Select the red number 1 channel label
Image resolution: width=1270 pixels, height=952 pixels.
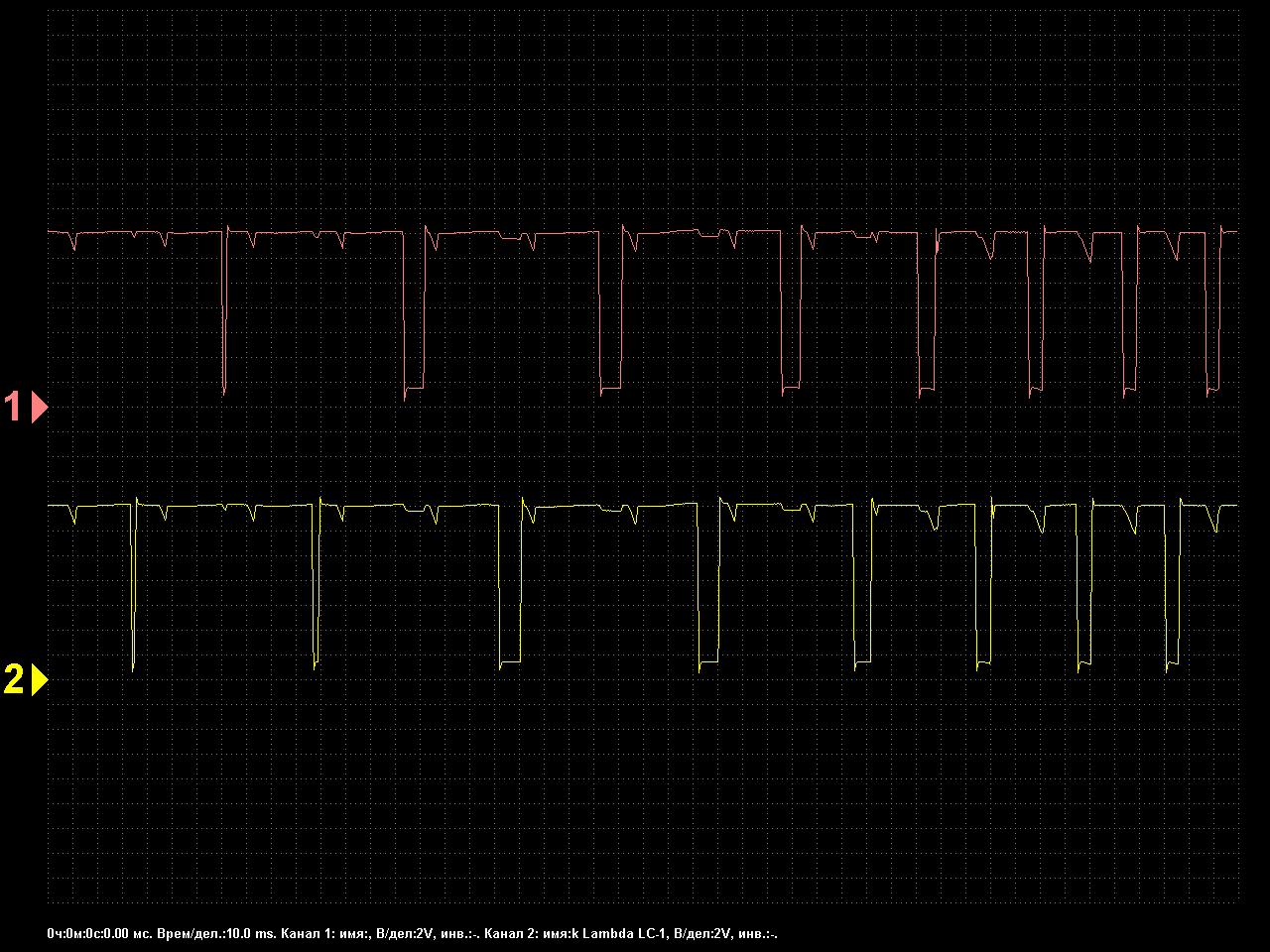pyautogui.click(x=14, y=407)
